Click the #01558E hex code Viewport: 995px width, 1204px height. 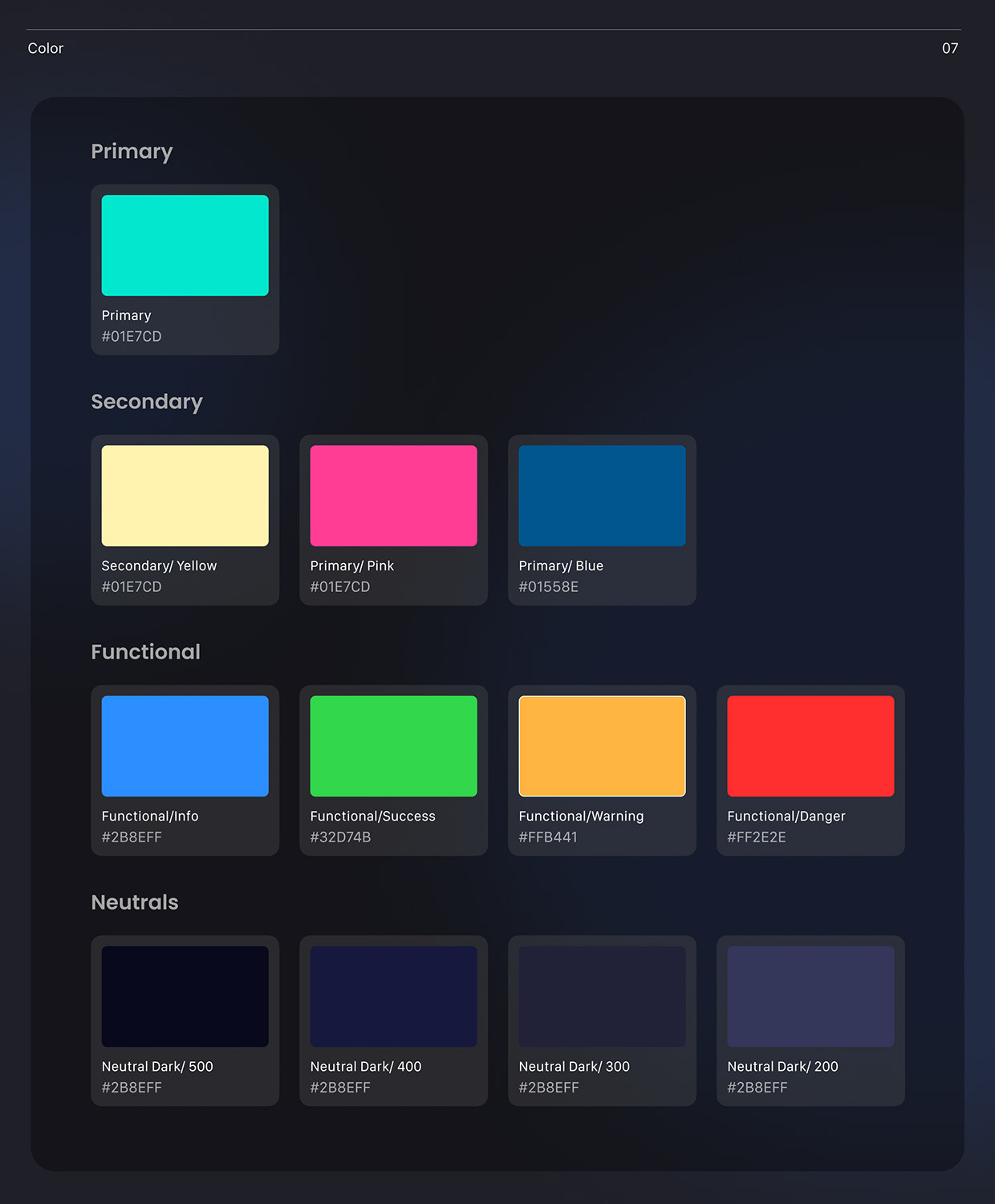549,586
